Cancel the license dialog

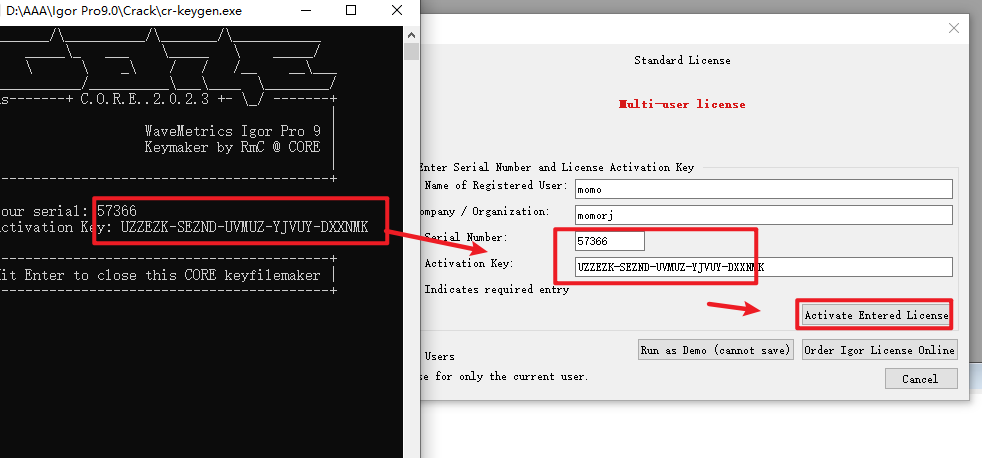[920, 379]
